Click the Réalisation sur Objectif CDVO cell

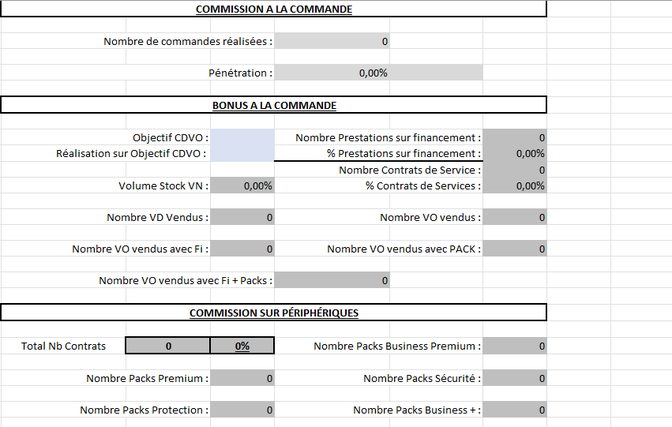point(242,153)
